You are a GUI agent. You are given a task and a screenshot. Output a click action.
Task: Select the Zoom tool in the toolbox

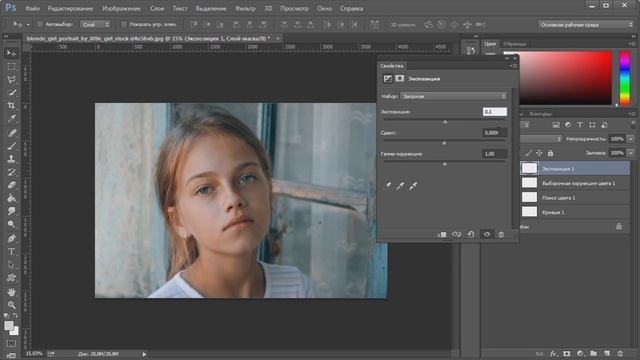[x=11, y=305]
